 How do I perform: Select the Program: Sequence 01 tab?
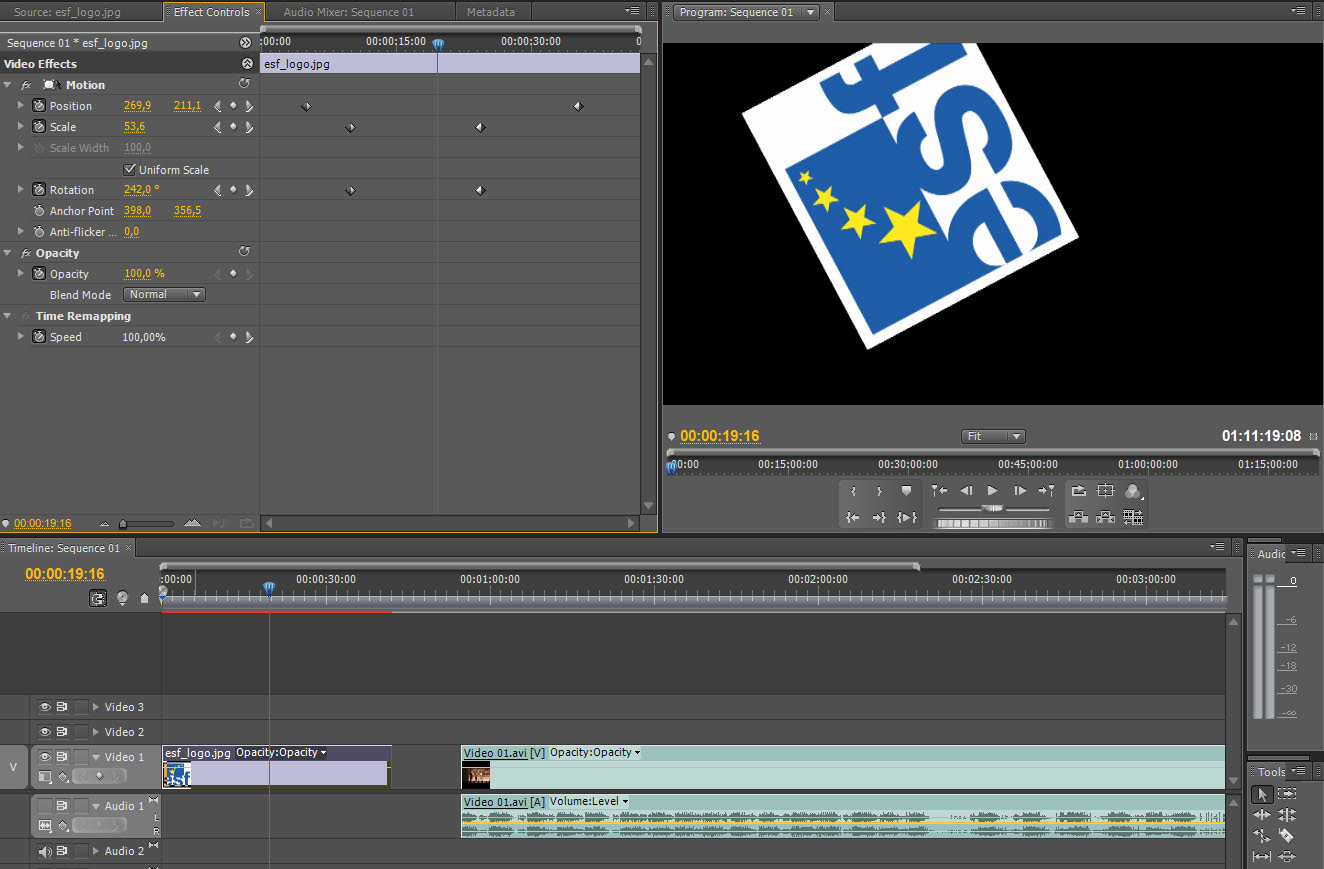(x=736, y=12)
